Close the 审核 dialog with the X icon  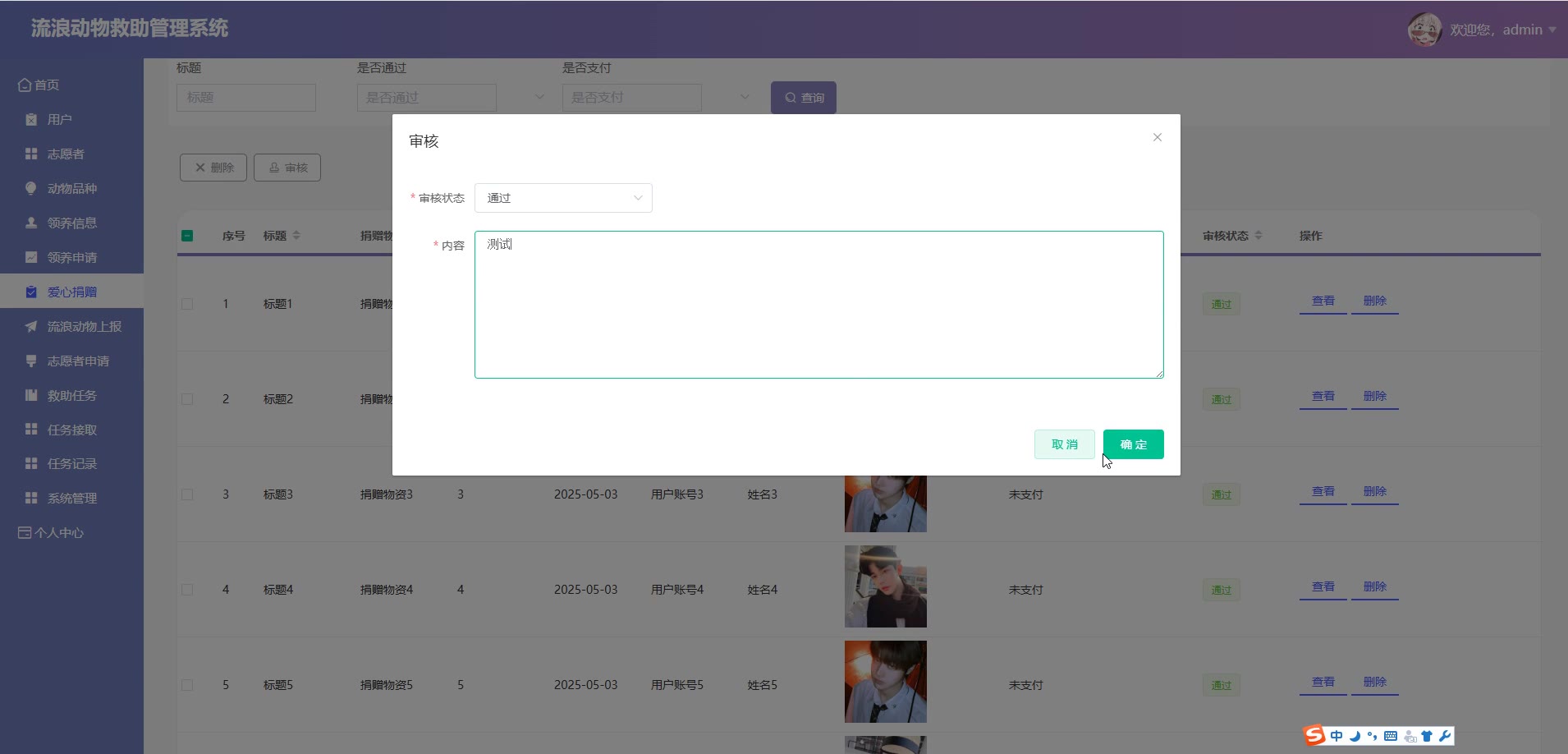point(1157,137)
